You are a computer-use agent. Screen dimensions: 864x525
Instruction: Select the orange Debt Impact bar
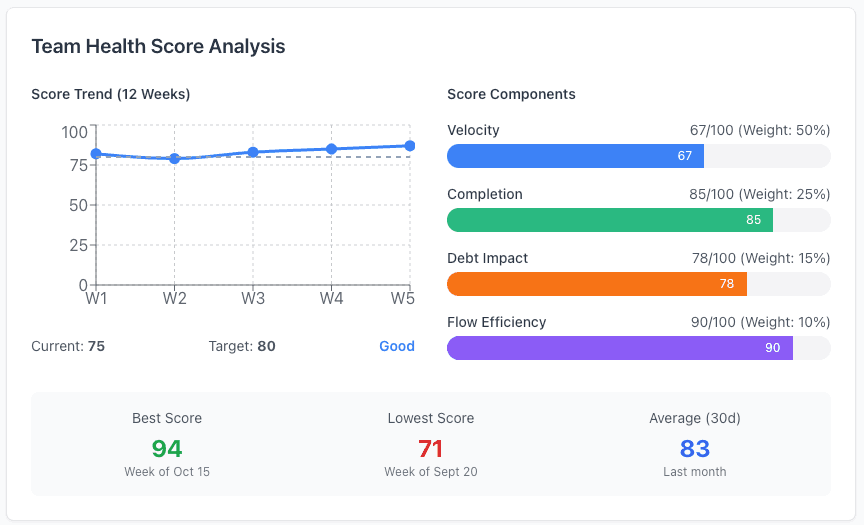pos(596,284)
